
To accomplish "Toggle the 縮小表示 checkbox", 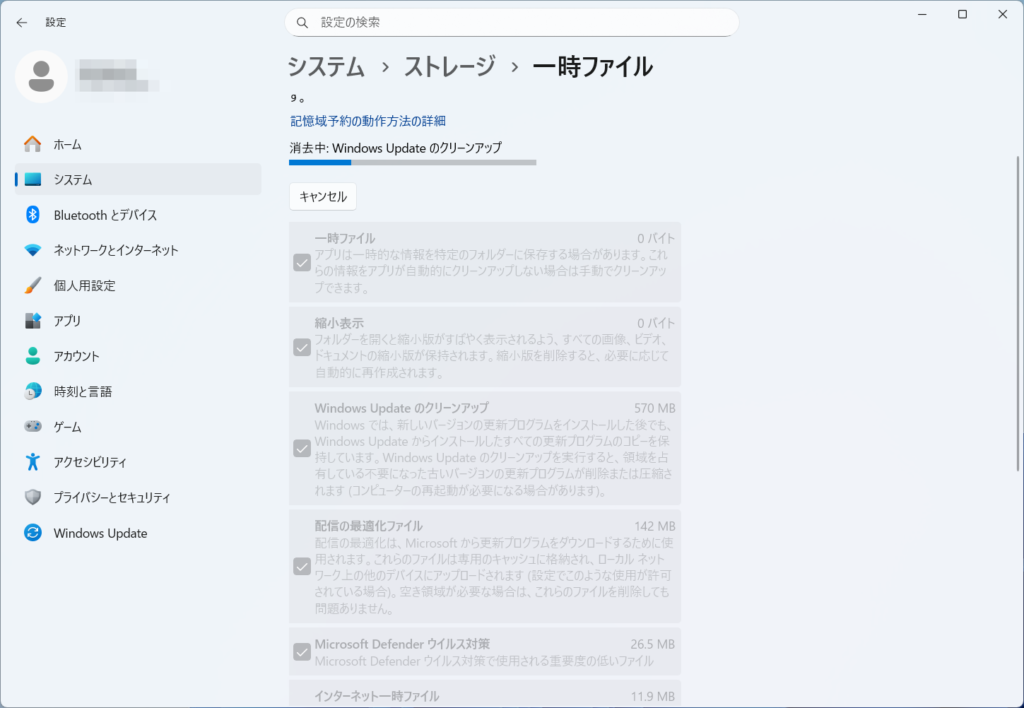I will click(x=301, y=347).
